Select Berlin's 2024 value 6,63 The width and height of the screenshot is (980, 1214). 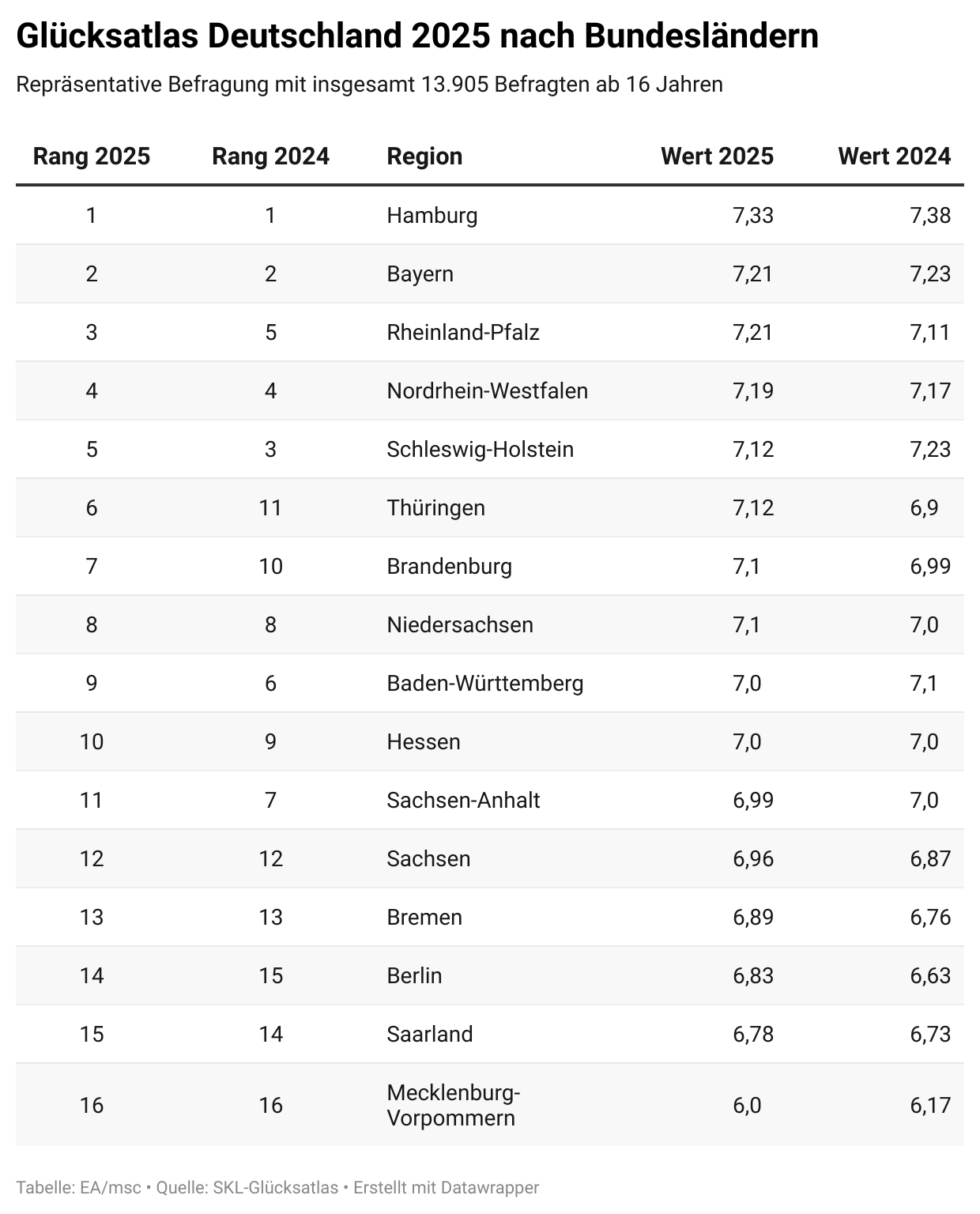pyautogui.click(x=929, y=975)
